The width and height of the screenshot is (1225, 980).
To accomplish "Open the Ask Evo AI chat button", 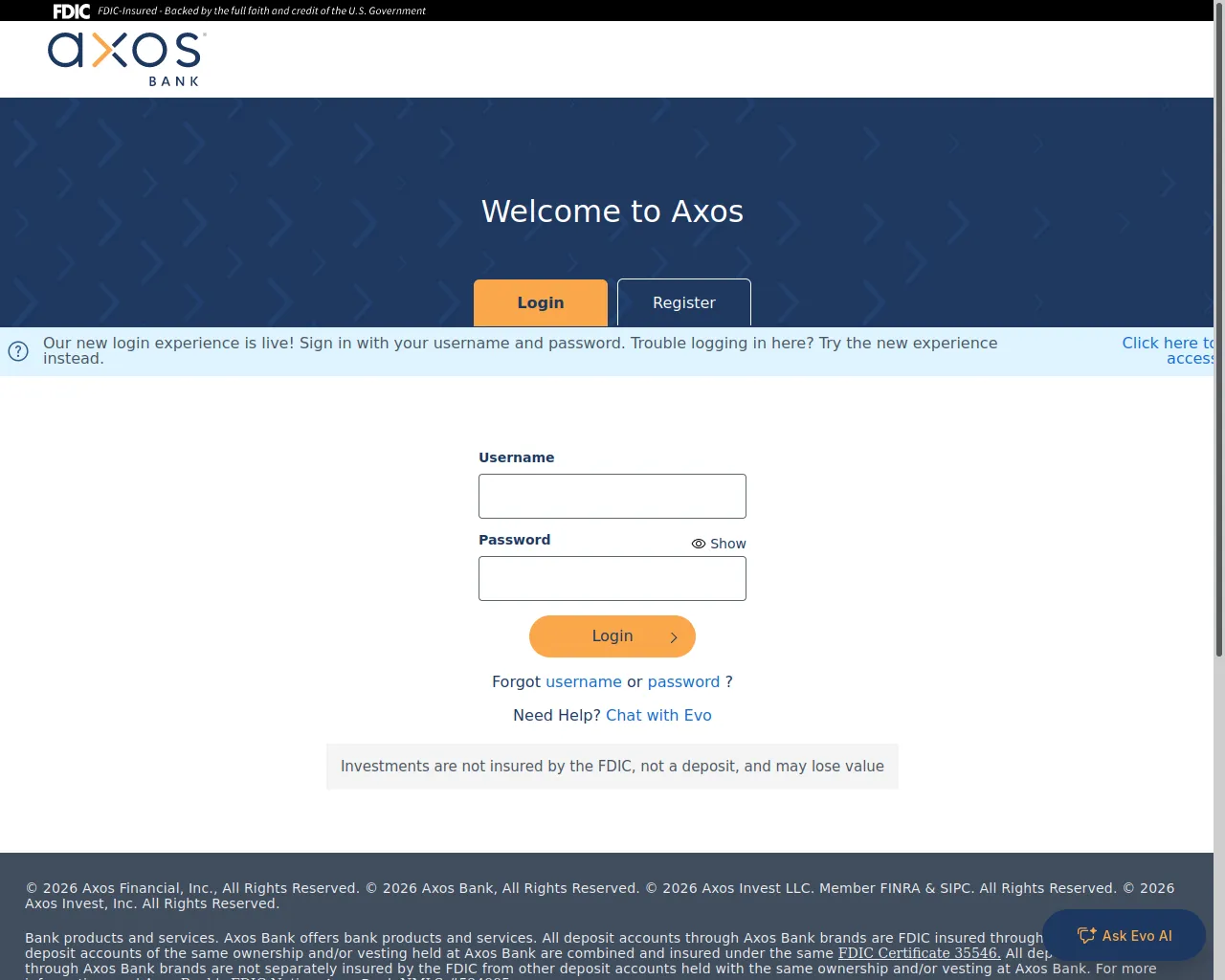I will coord(1125,935).
